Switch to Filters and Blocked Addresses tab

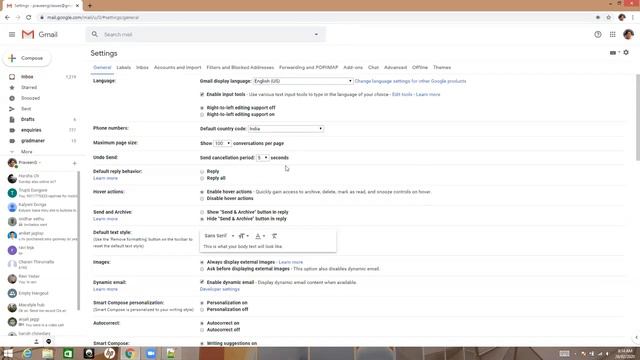pyautogui.click(x=240, y=67)
